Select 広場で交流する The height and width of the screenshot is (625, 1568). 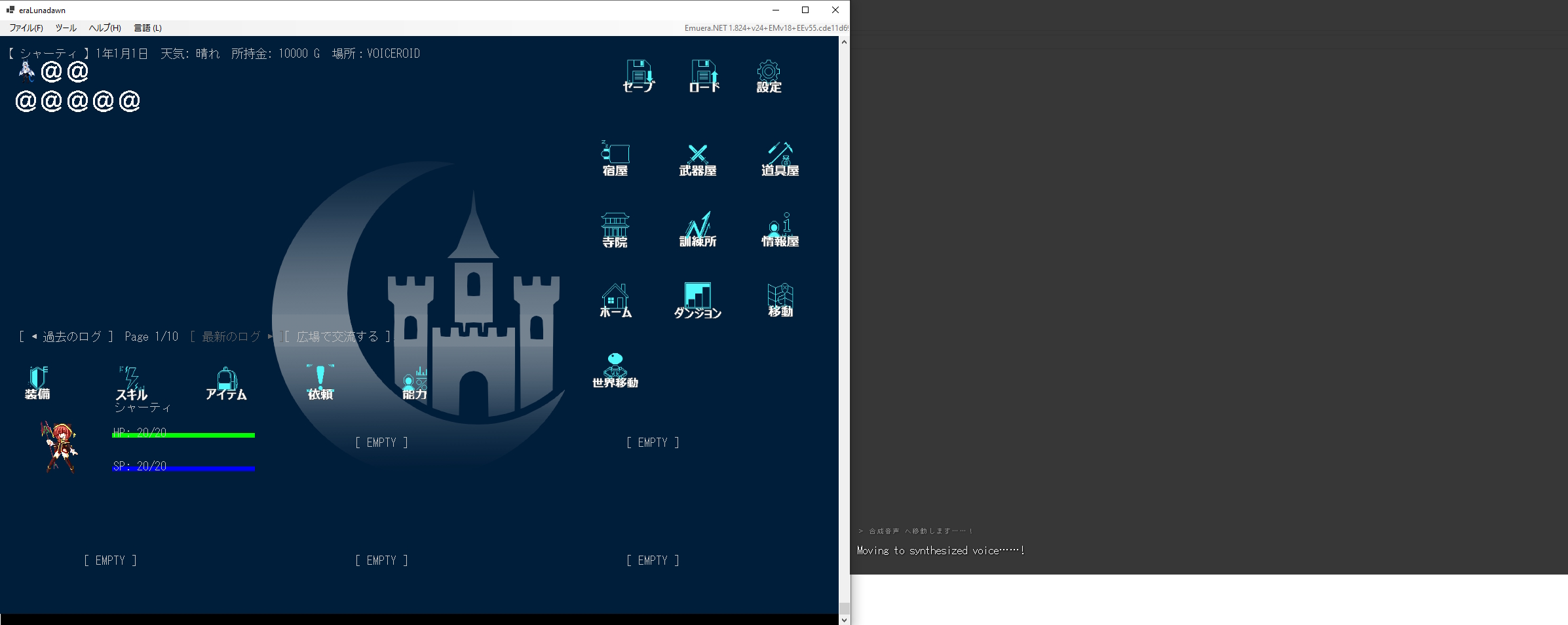(337, 337)
